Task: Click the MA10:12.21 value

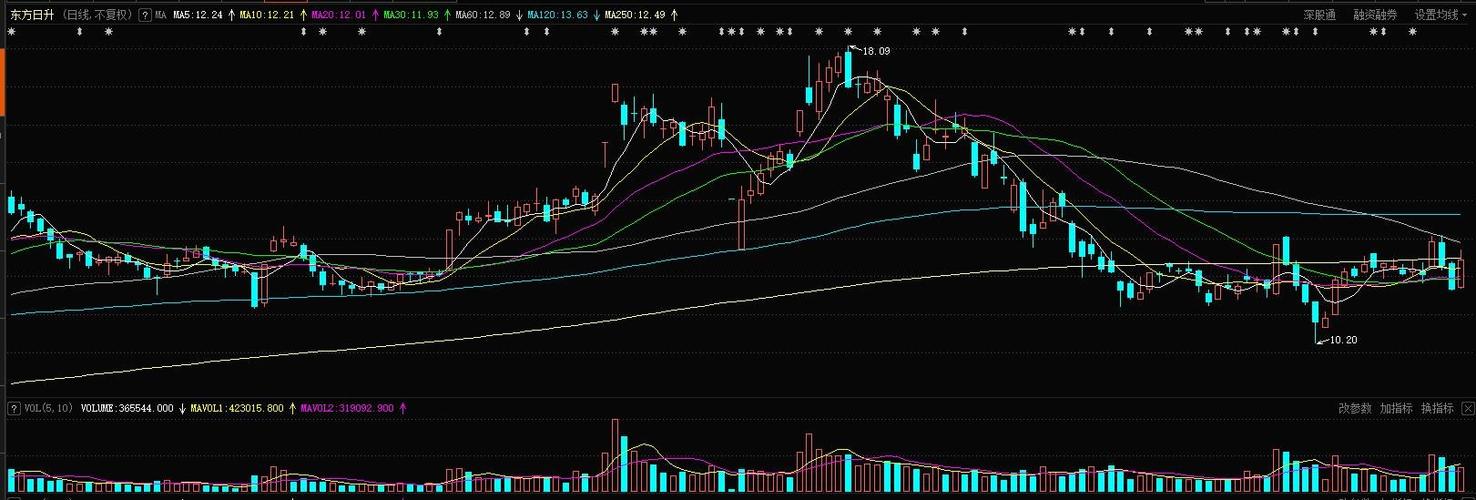Action: click(267, 15)
